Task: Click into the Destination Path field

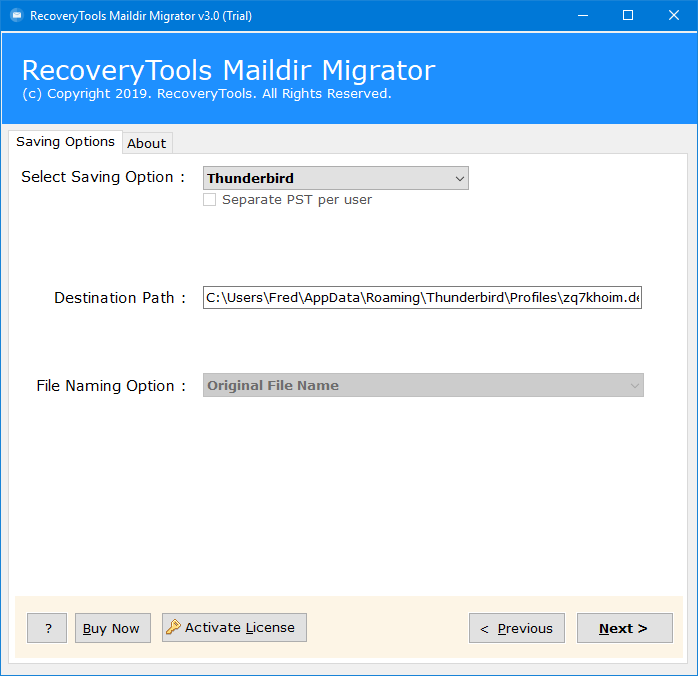Action: [422, 297]
